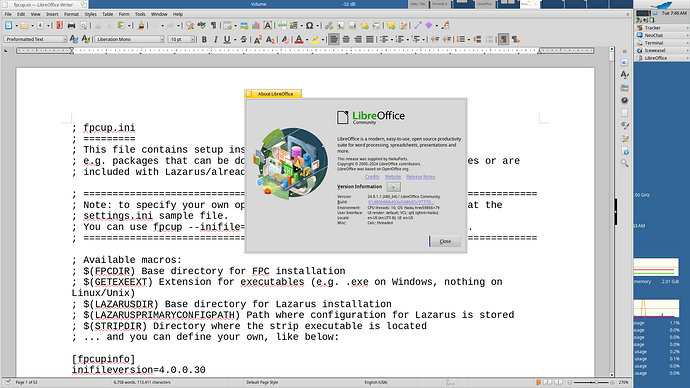Insert a special character (Omega icon)
690x388 pixels.
[x=309, y=26]
